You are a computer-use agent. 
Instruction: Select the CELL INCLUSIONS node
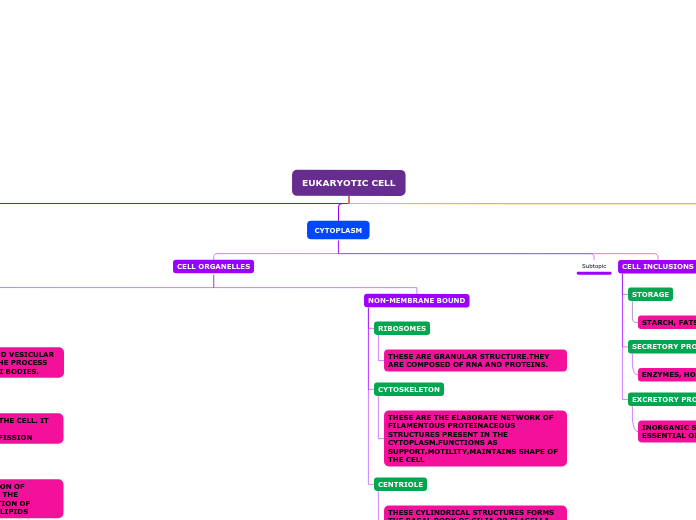657,267
